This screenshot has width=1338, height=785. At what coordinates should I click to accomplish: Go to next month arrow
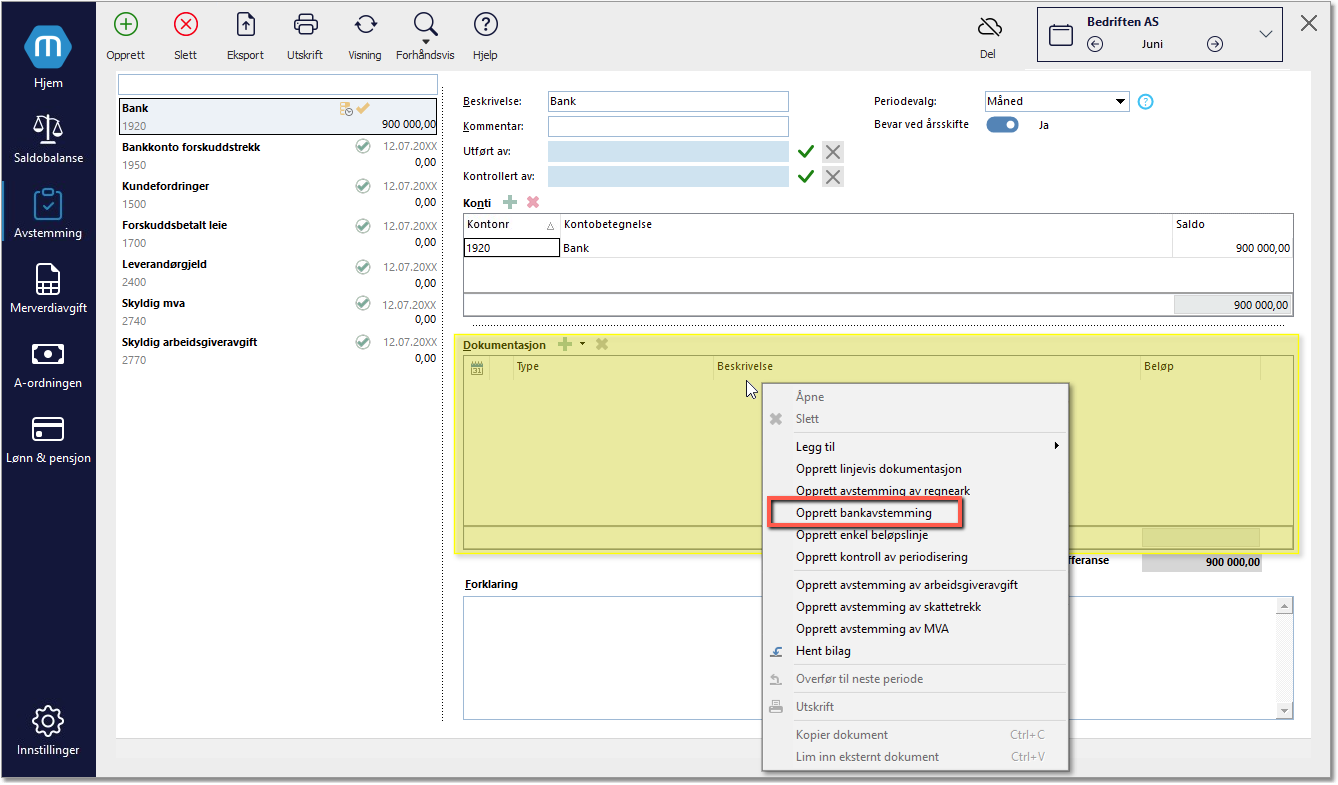pyautogui.click(x=1215, y=44)
